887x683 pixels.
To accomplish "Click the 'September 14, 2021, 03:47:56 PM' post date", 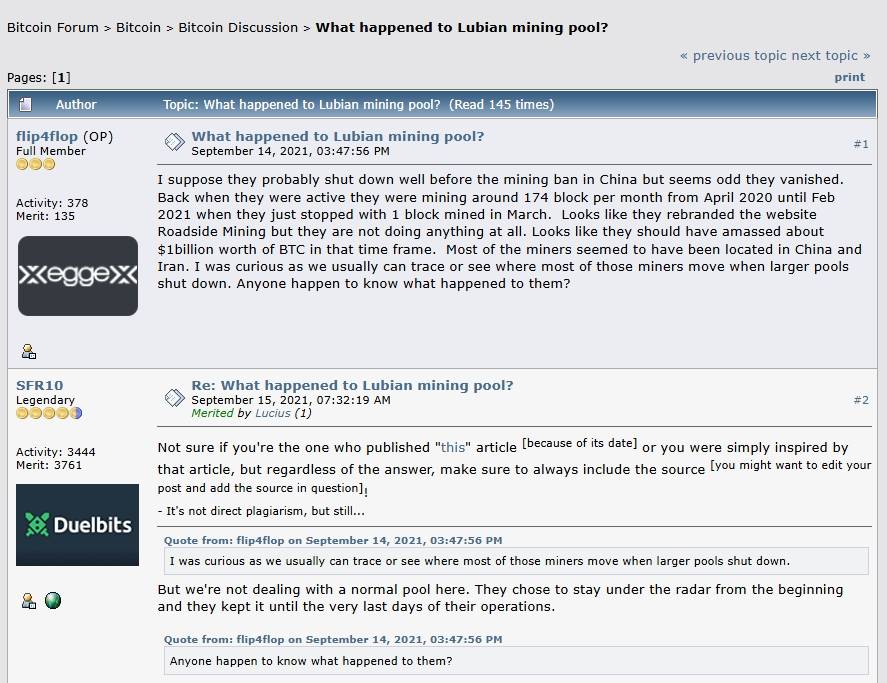I will (x=290, y=151).
